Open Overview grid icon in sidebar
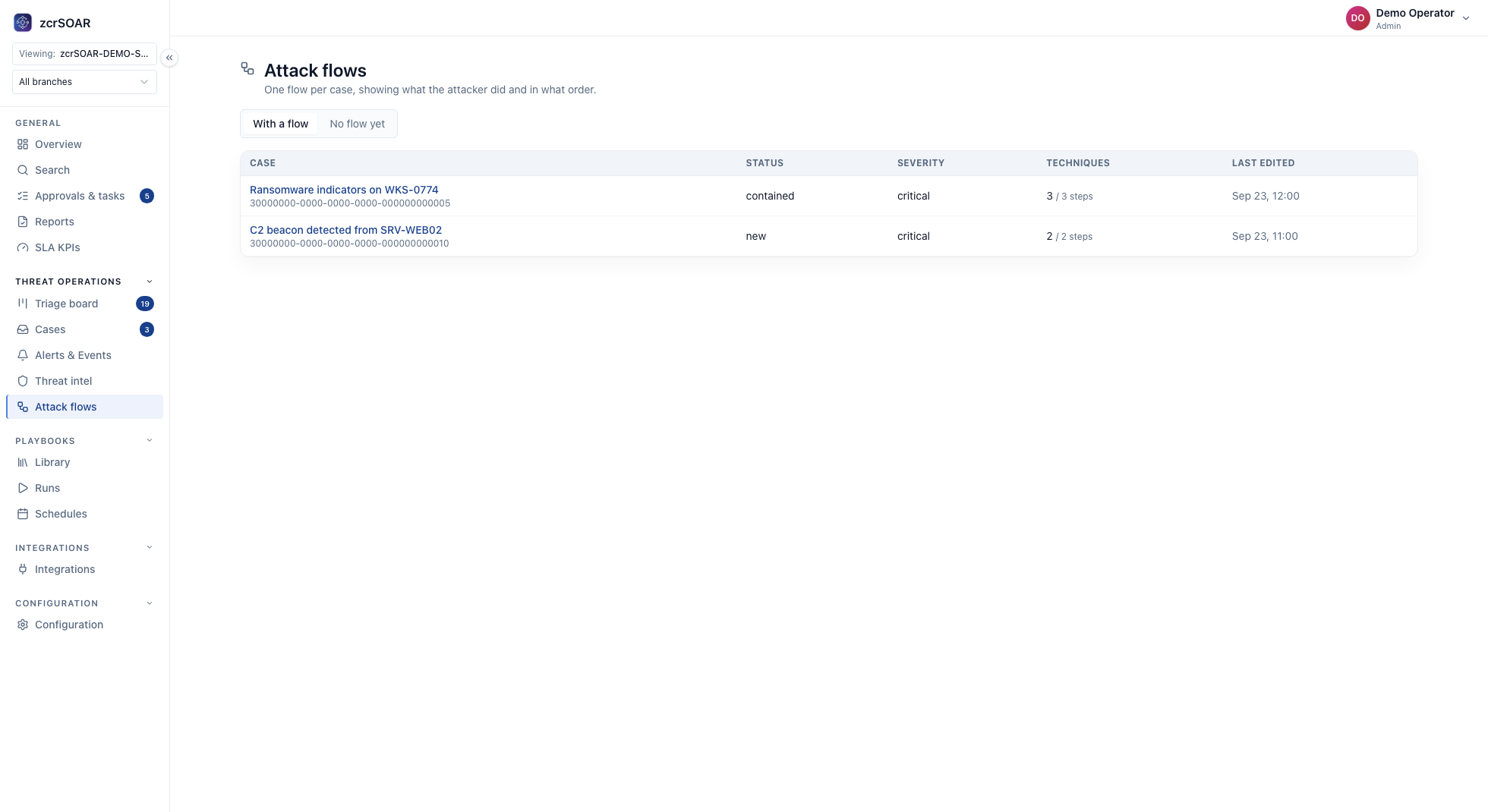1488x812 pixels. coord(23,144)
